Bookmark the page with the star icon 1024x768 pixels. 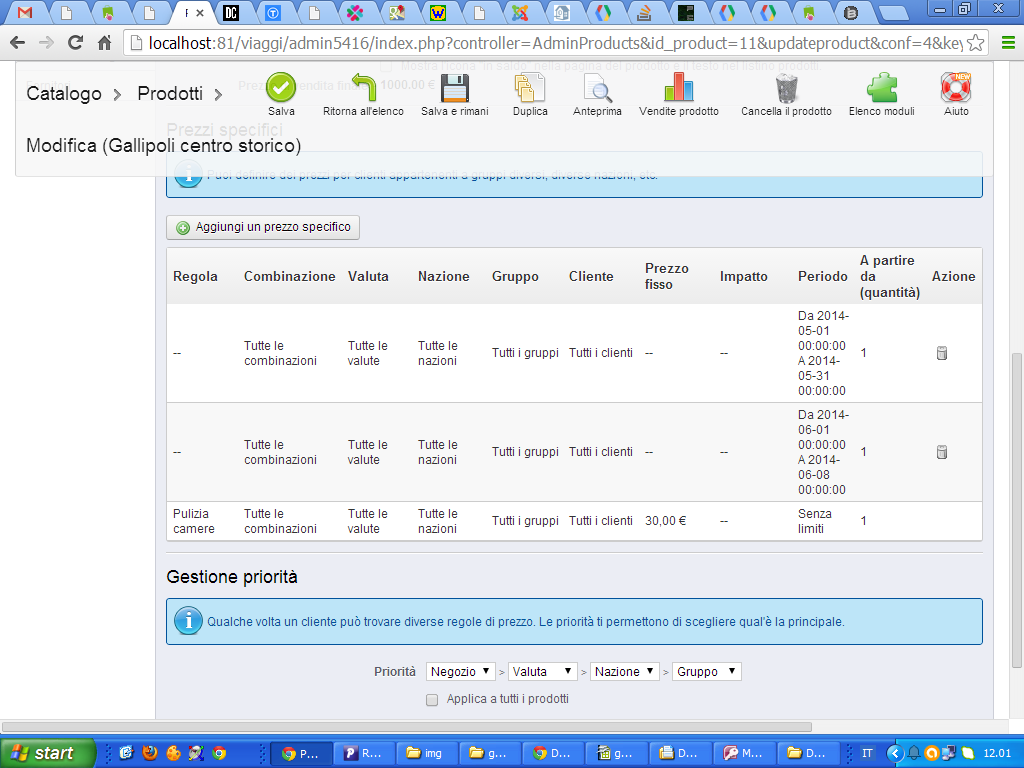pos(975,43)
